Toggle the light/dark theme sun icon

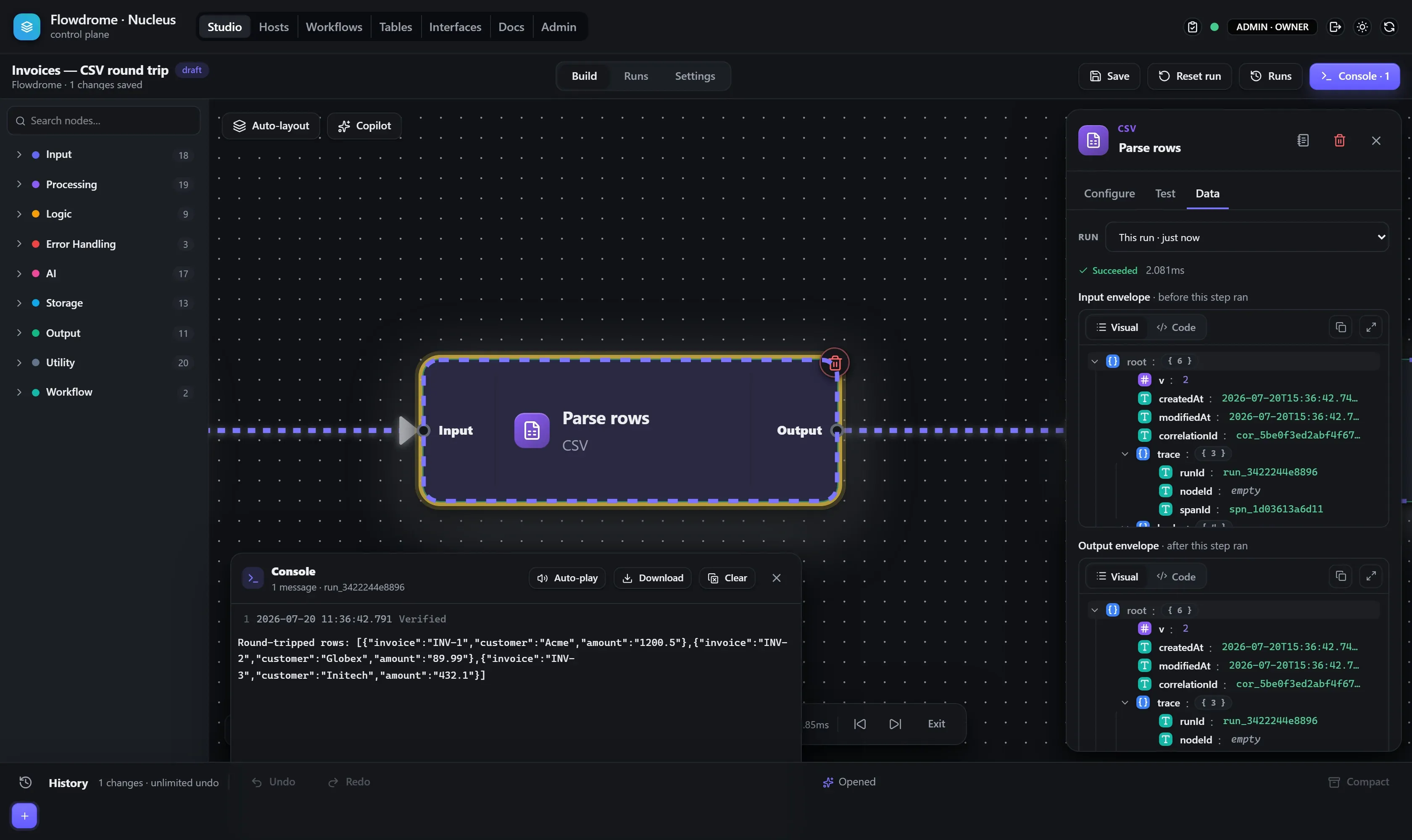pyautogui.click(x=1362, y=26)
